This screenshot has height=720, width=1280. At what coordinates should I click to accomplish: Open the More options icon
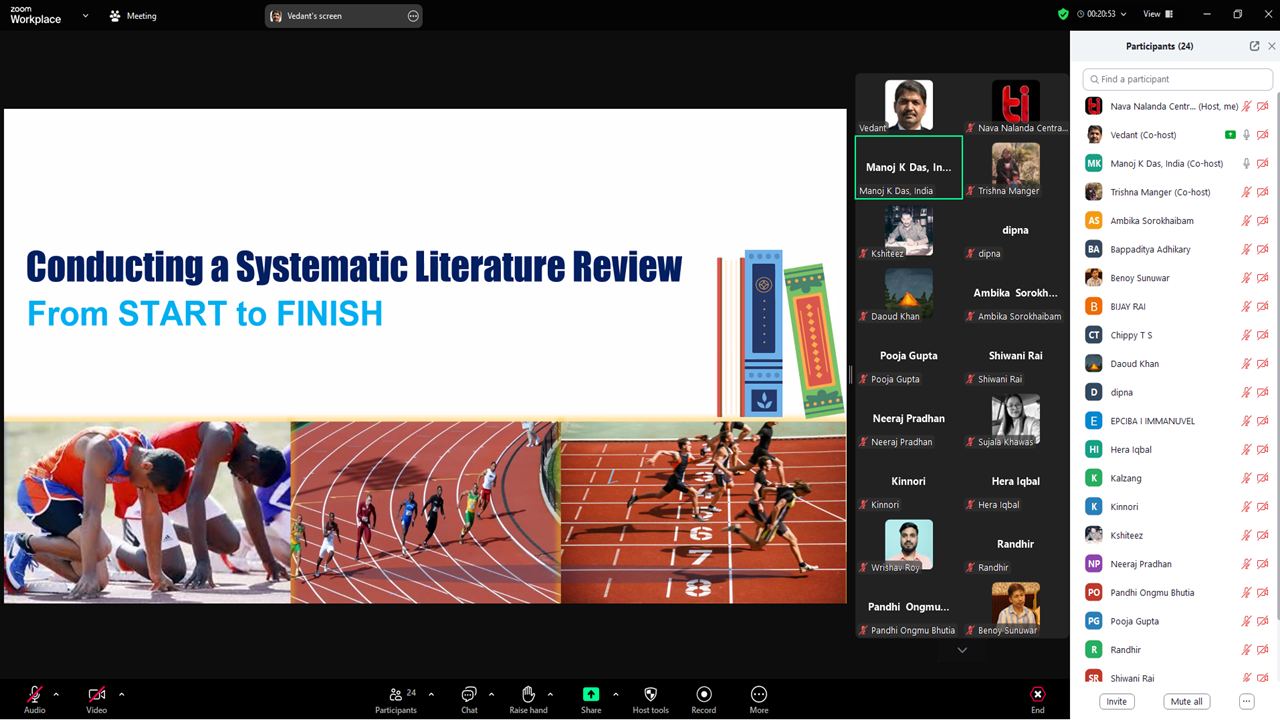759,694
